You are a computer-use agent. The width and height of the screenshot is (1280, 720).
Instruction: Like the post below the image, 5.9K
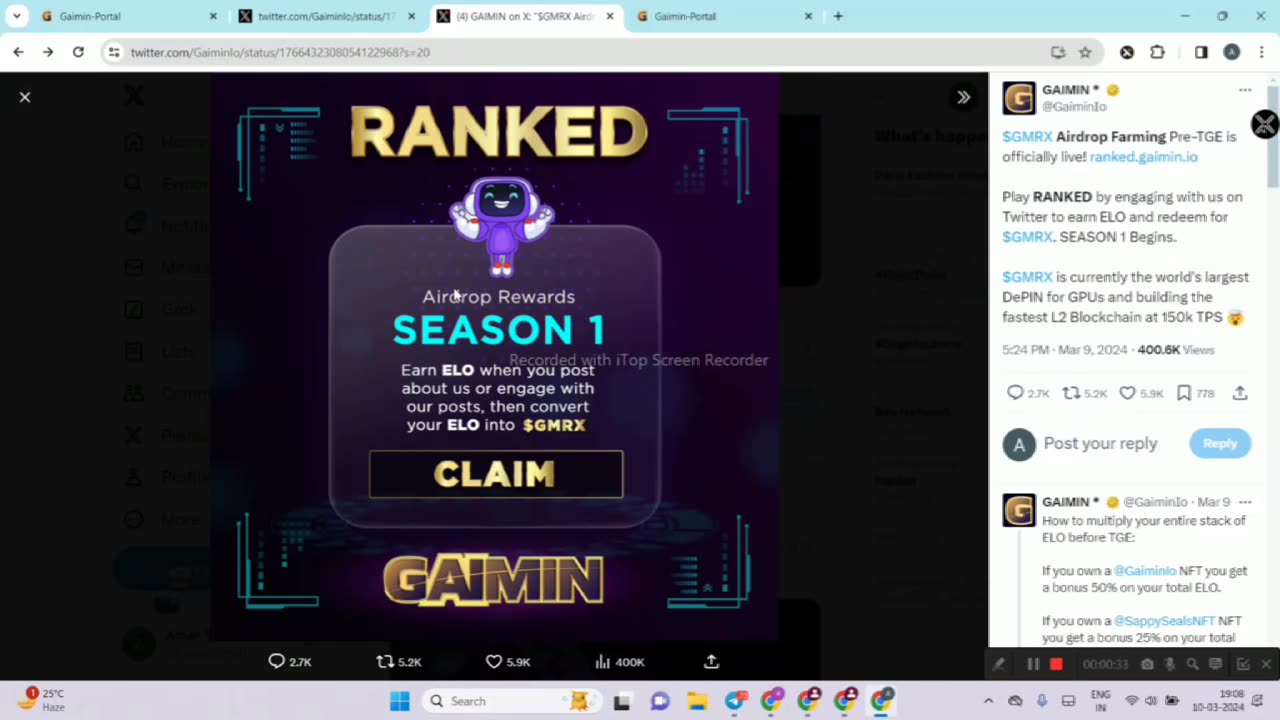tap(493, 661)
